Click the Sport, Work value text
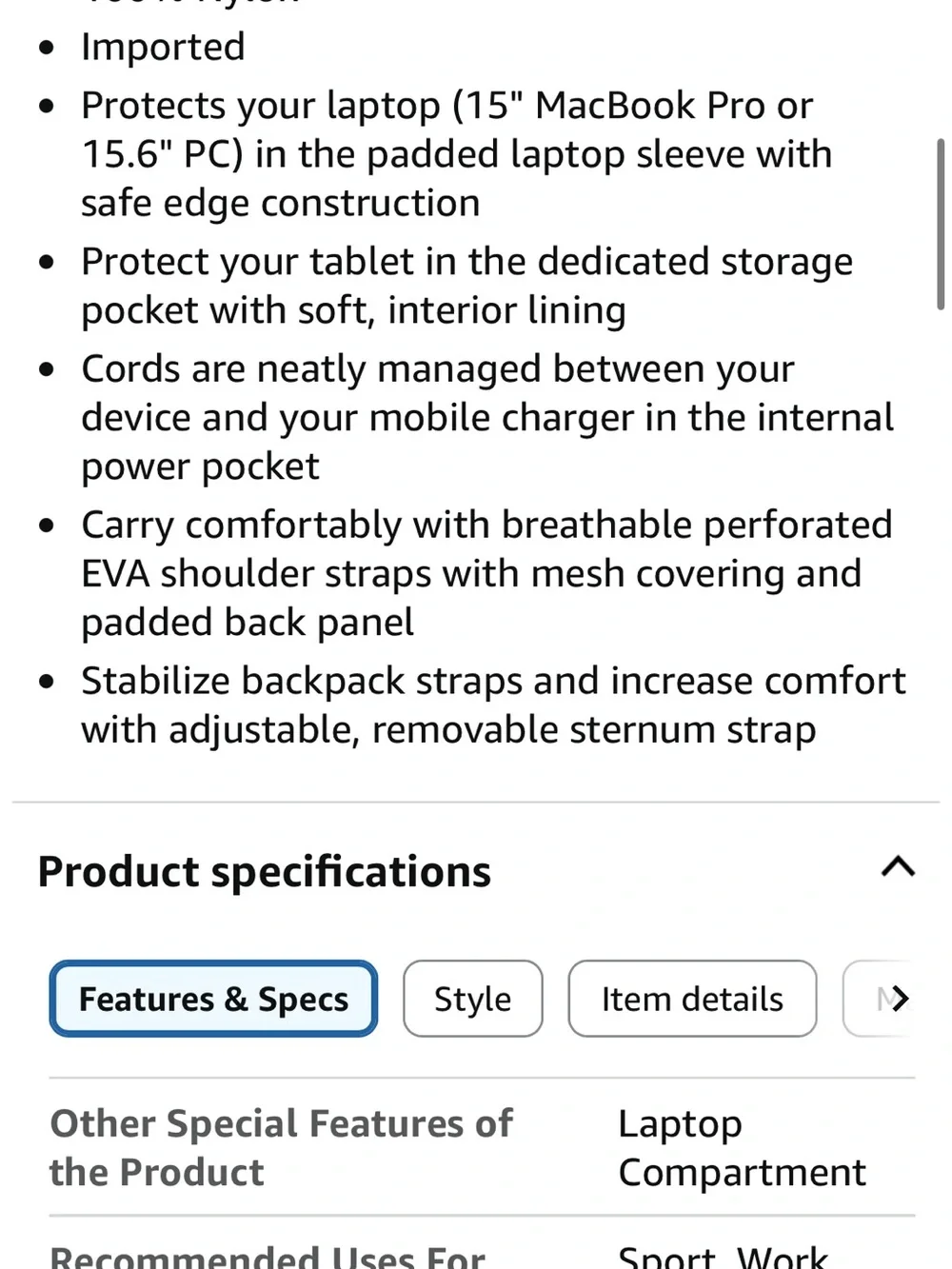 (723, 1257)
